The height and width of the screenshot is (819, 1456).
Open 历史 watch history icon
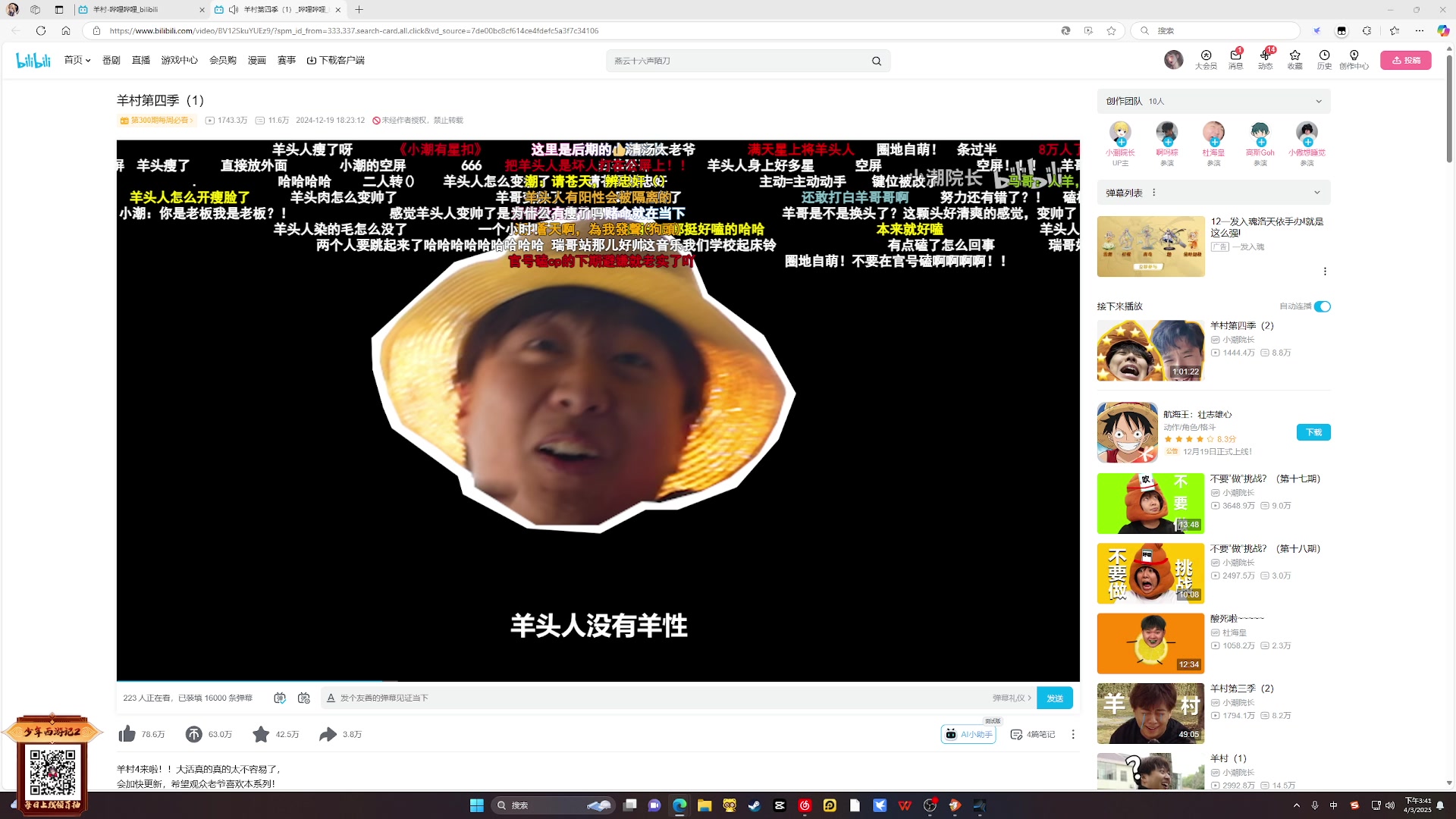pyautogui.click(x=1324, y=60)
